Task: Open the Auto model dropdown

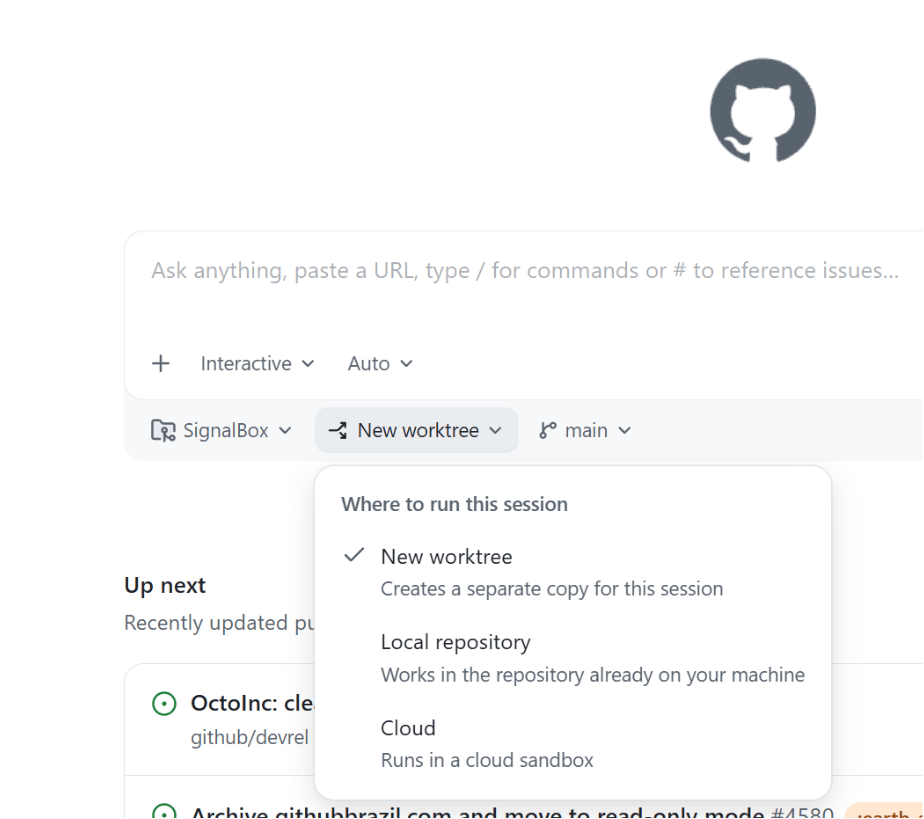Action: [380, 364]
